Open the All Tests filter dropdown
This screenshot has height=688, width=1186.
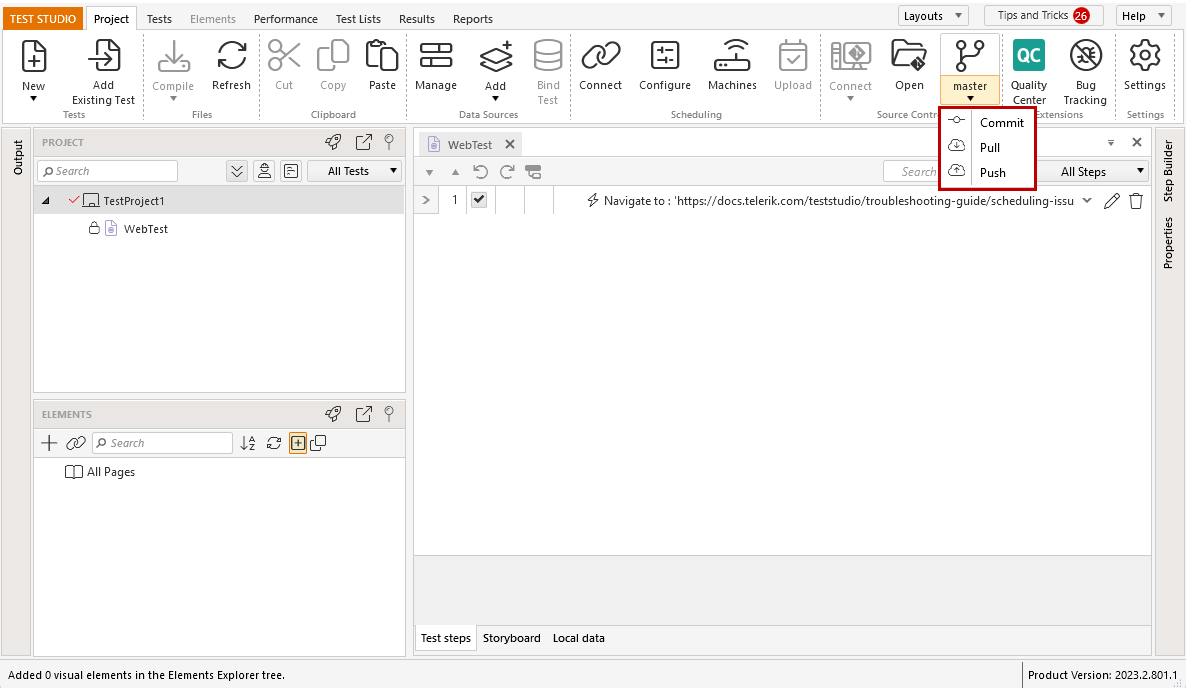tap(355, 171)
